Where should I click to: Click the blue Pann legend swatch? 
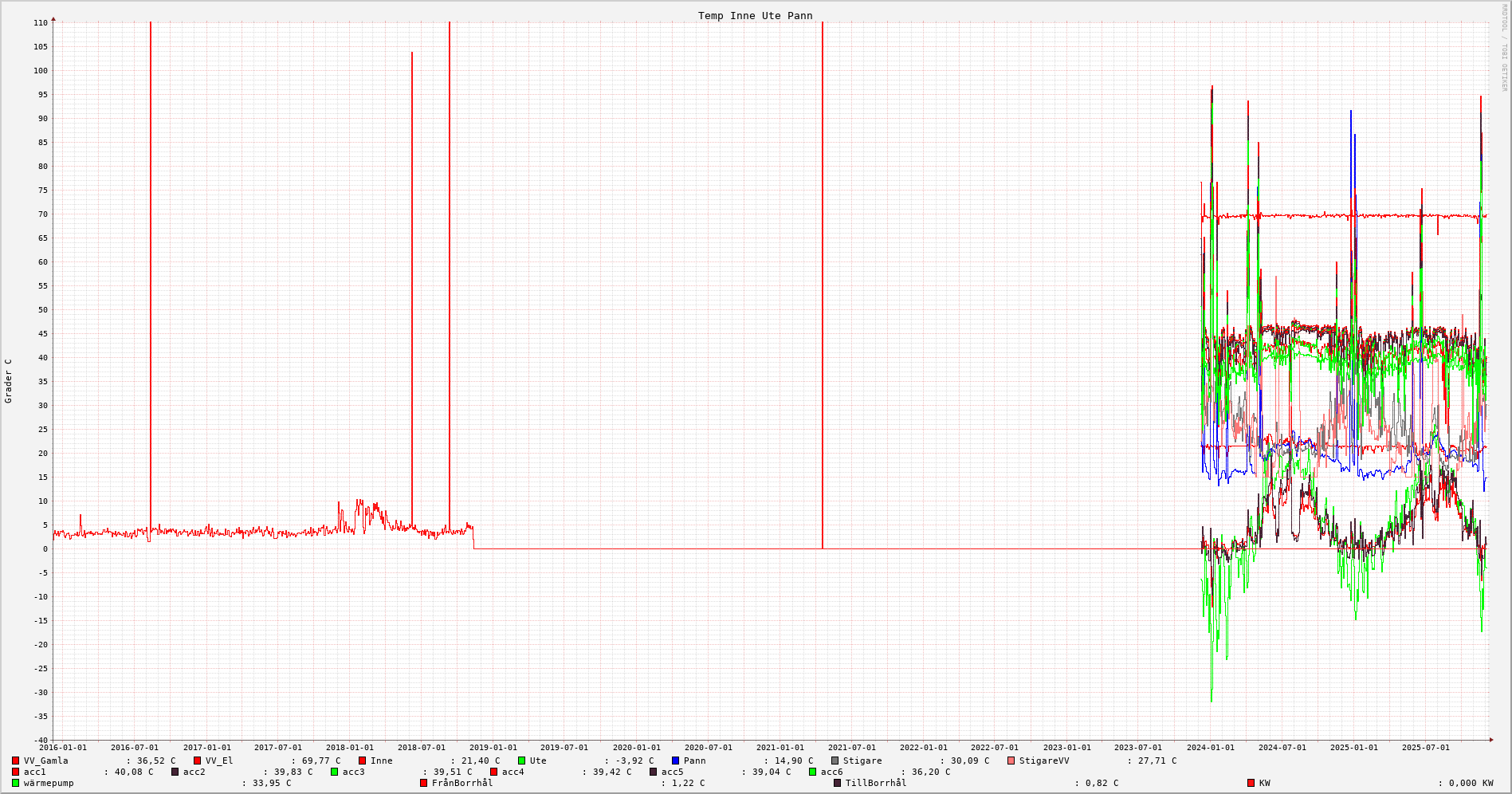click(676, 761)
